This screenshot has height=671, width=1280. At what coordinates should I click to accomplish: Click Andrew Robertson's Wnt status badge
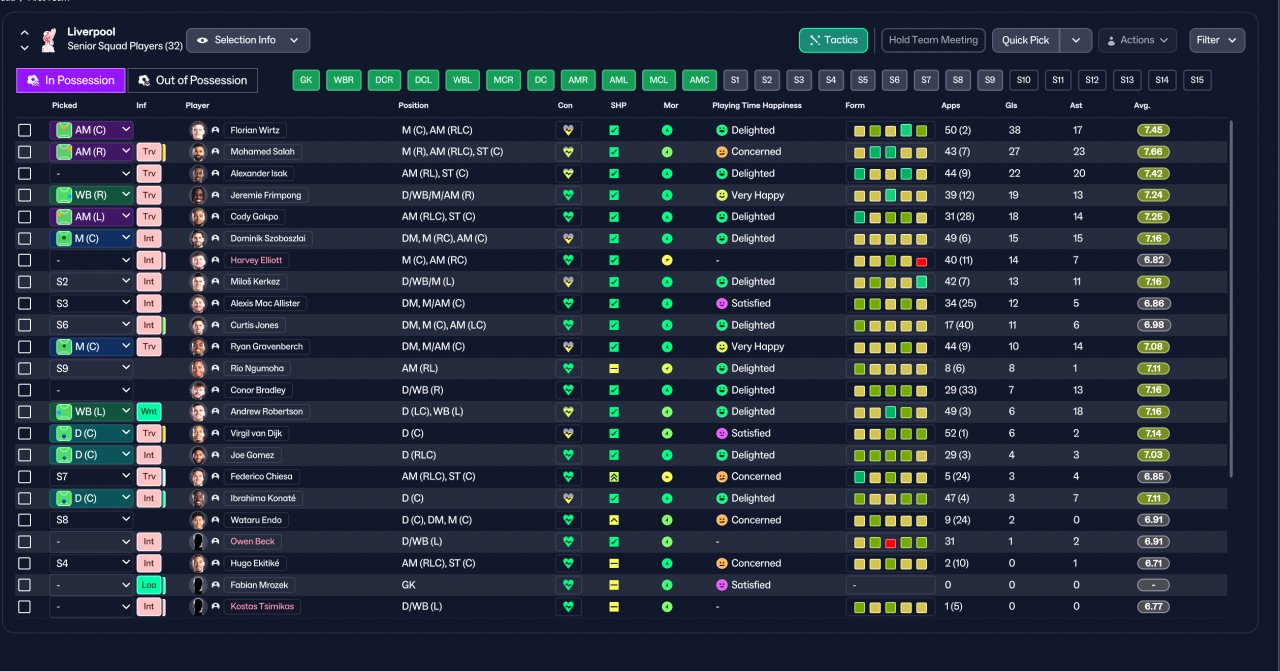click(149, 412)
